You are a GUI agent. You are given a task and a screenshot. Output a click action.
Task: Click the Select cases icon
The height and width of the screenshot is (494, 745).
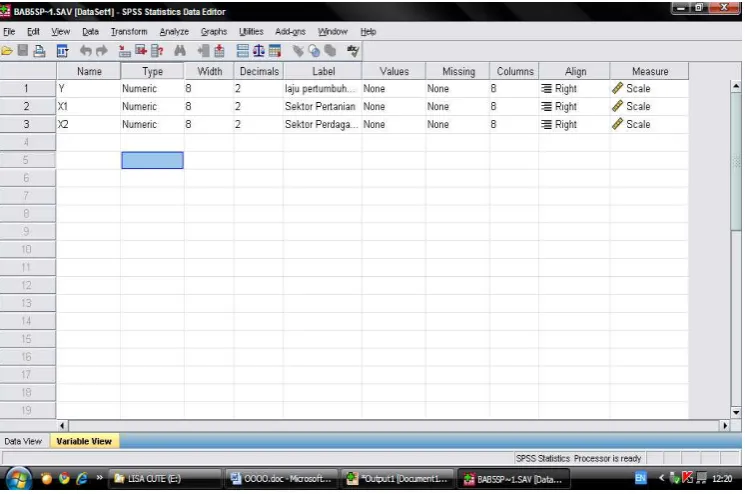click(275, 51)
